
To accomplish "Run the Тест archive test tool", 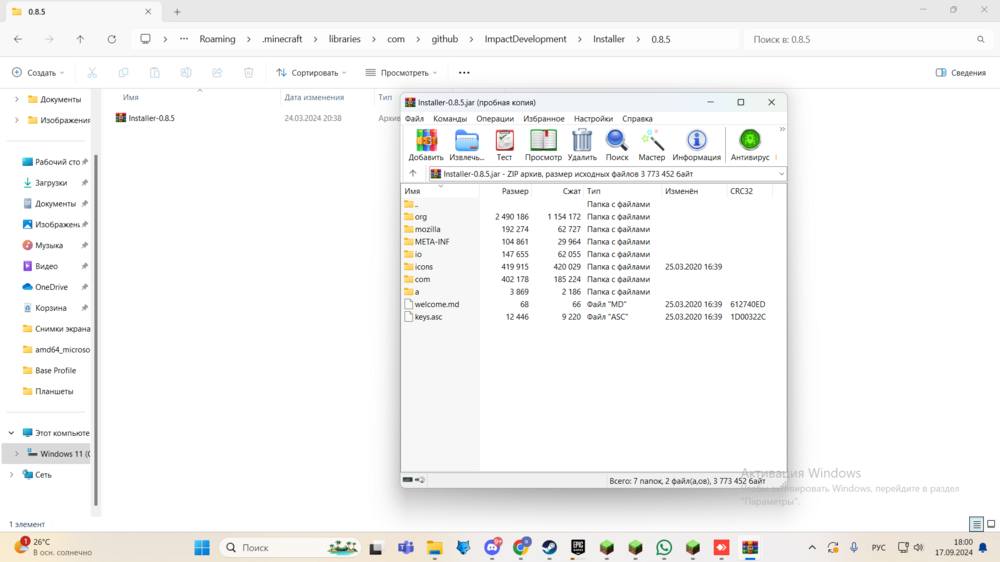I will [504, 145].
